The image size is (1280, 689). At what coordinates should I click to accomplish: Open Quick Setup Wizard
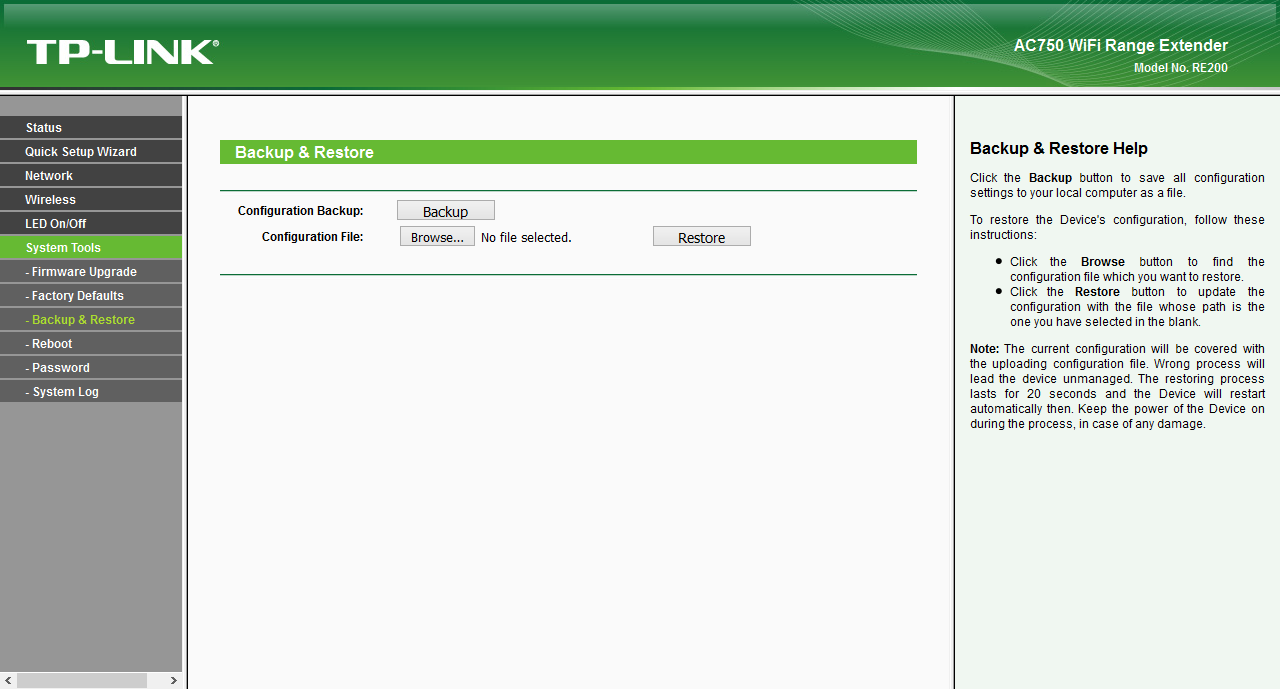coord(91,151)
